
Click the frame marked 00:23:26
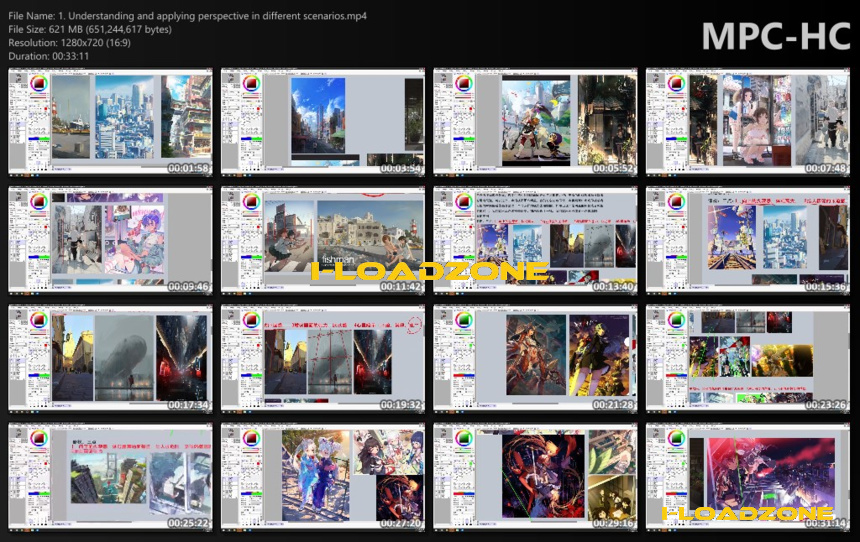[x=748, y=359]
